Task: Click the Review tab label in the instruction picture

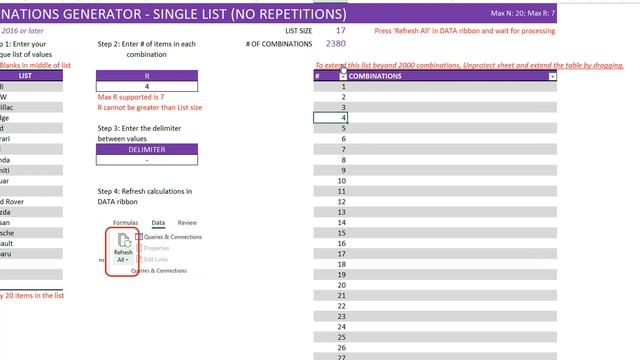Action: (x=187, y=223)
